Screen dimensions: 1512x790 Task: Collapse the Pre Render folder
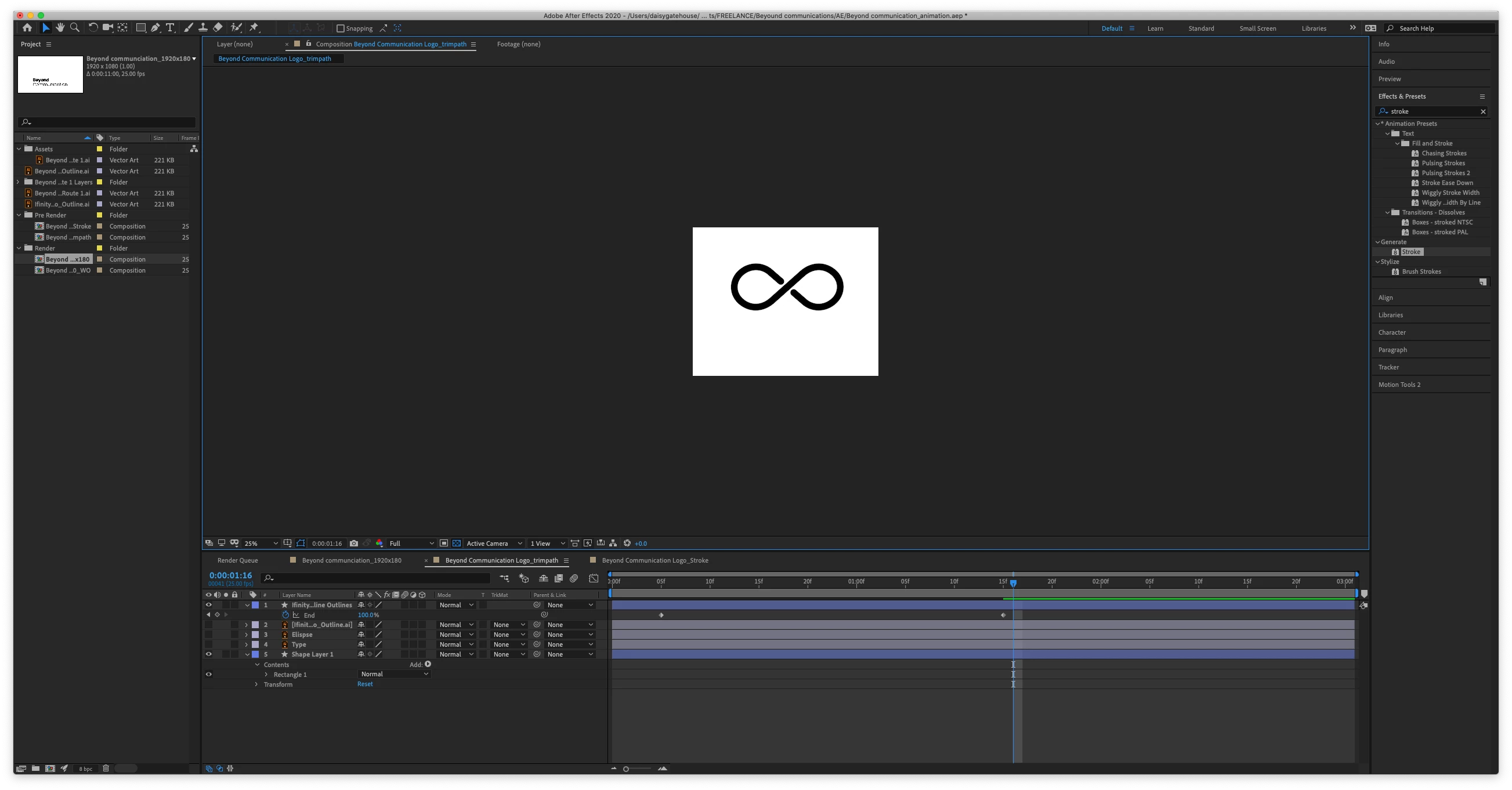pos(19,215)
